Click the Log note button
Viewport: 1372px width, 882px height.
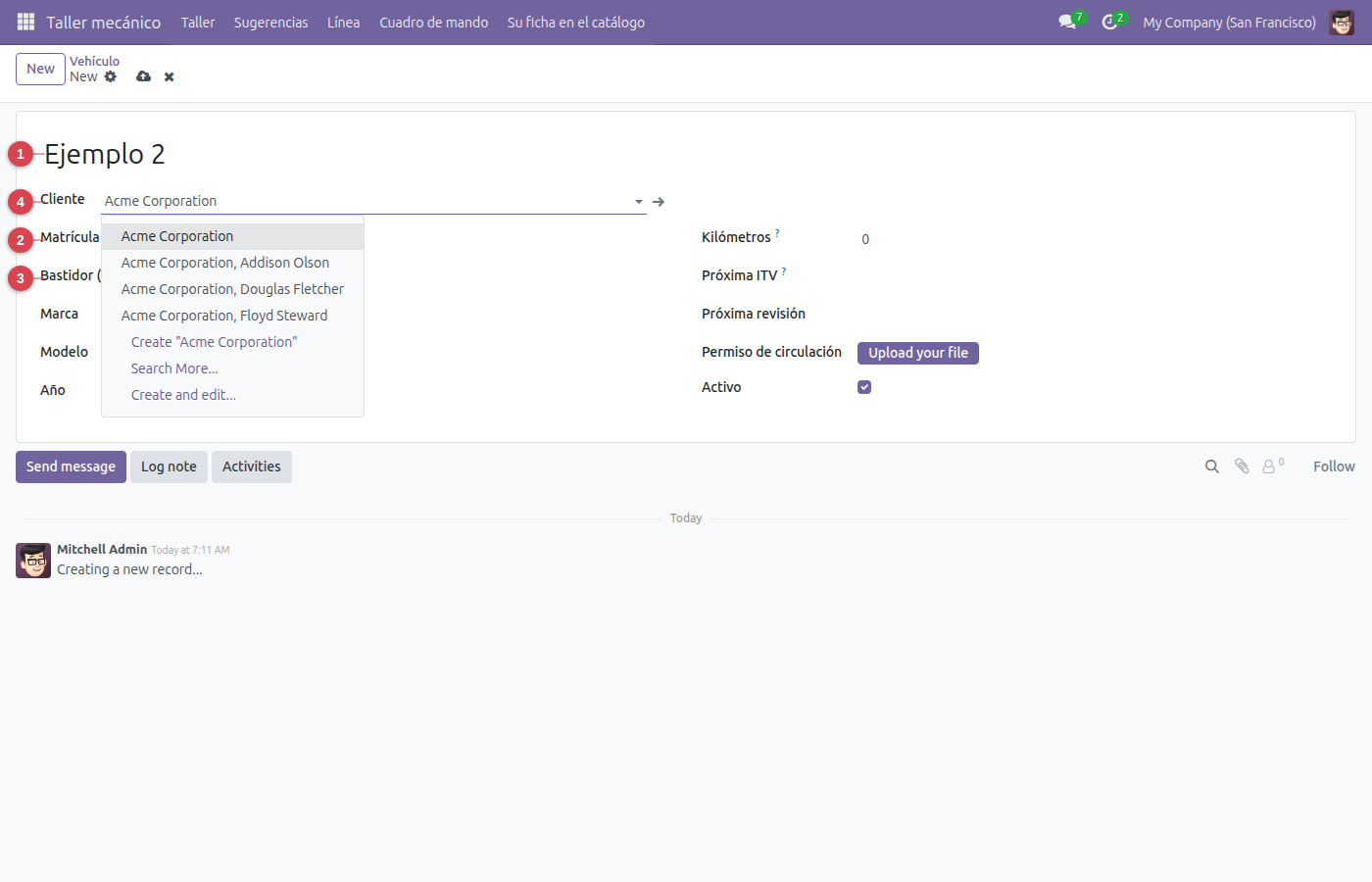[x=169, y=466]
